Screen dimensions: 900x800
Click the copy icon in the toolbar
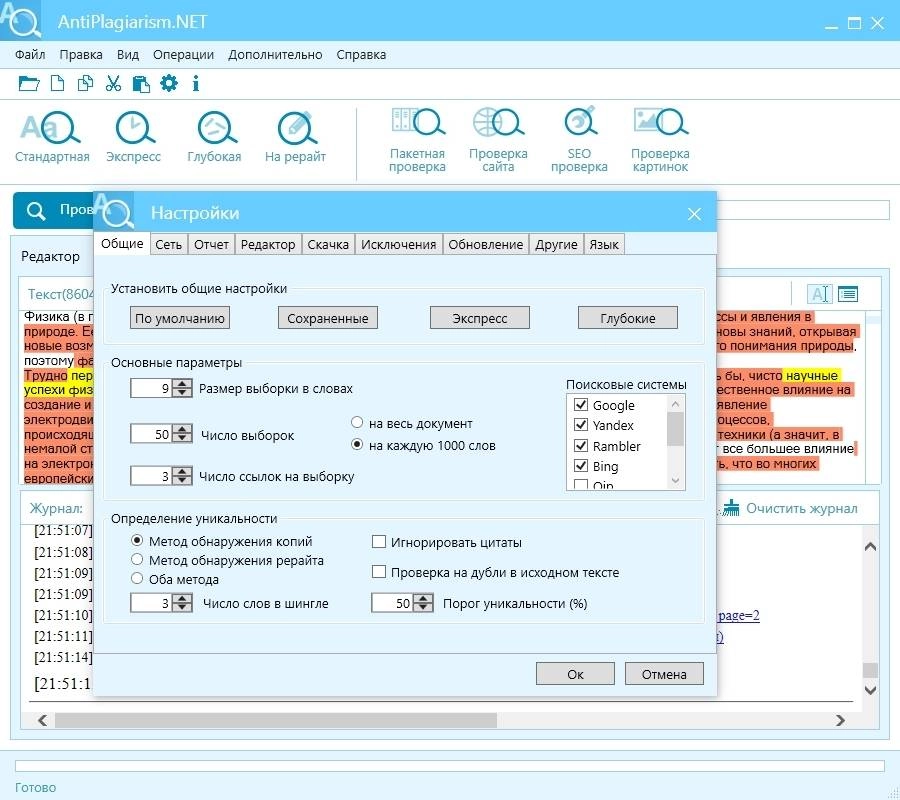(85, 84)
